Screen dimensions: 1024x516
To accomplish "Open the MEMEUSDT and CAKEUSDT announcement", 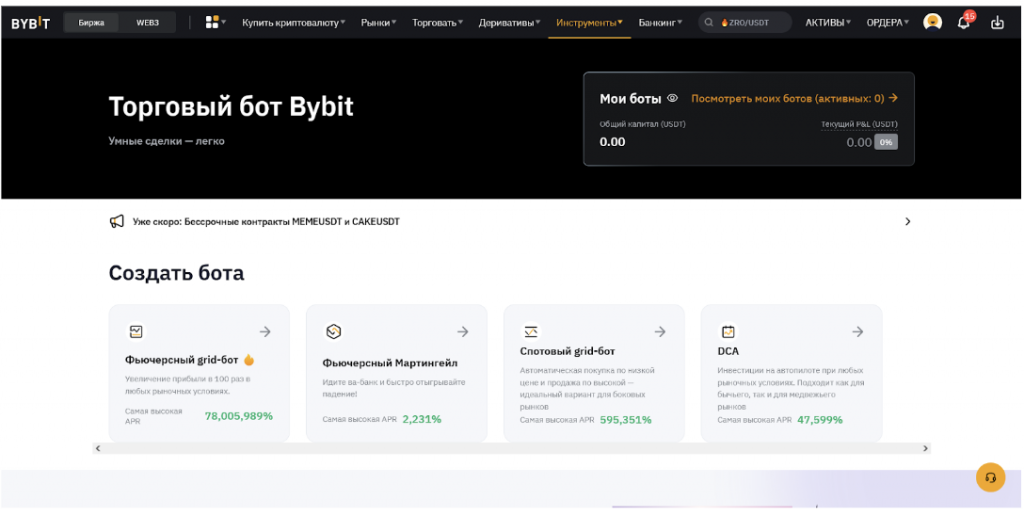I will (x=266, y=221).
